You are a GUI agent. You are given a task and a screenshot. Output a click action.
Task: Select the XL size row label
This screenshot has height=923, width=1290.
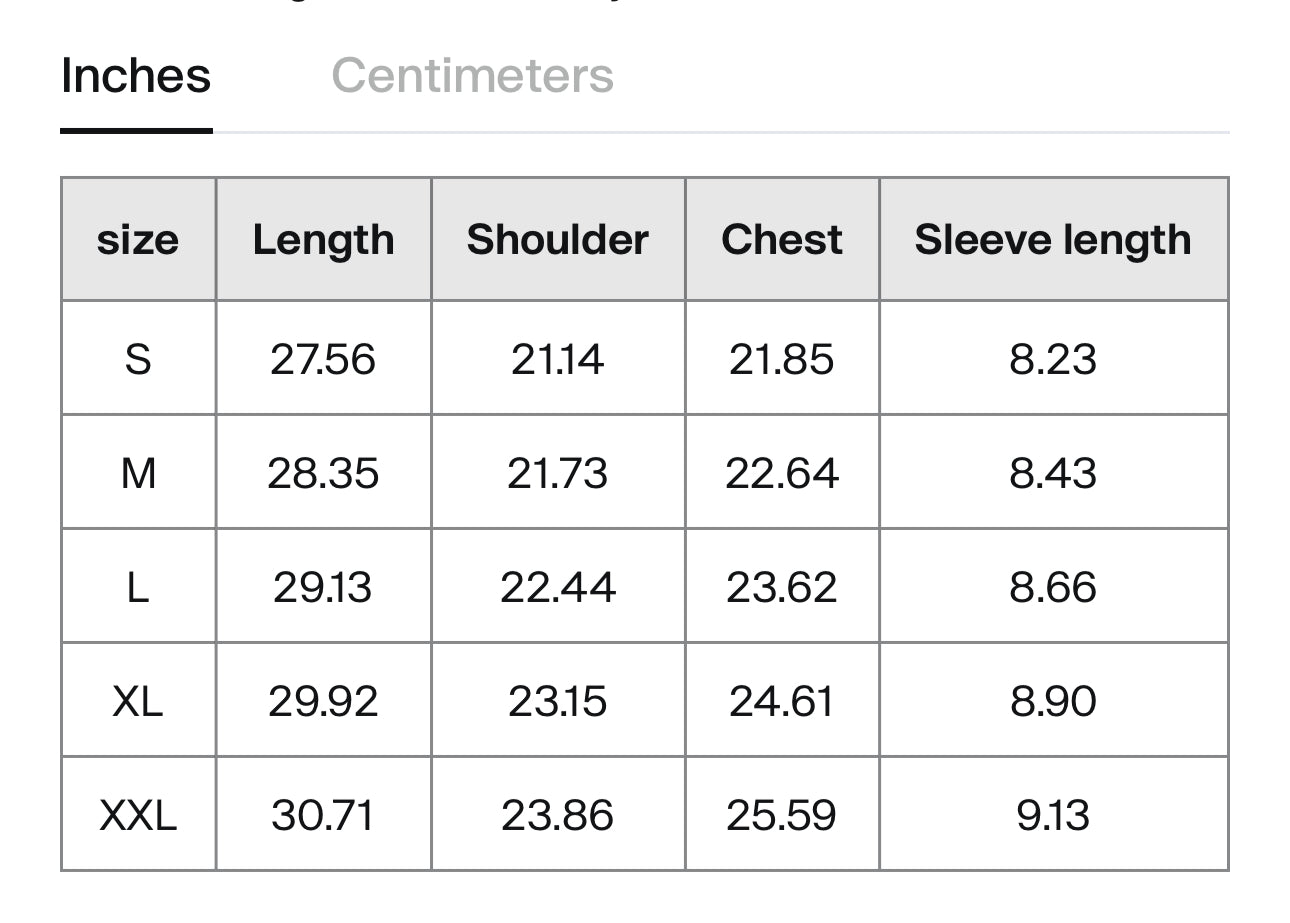(138, 701)
